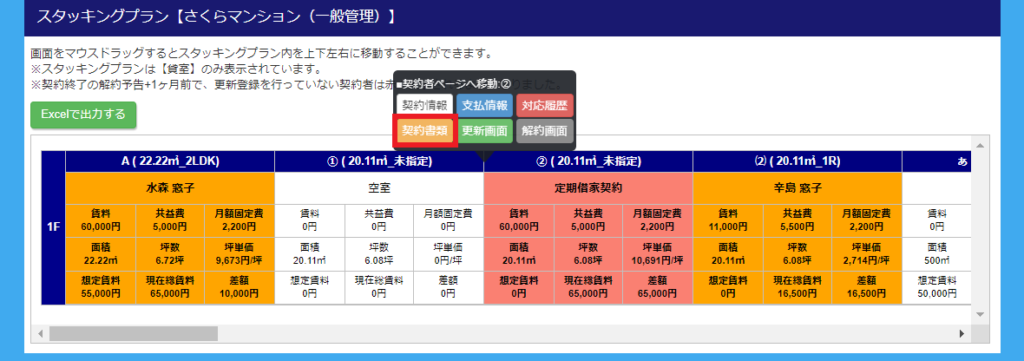The image size is (1024, 361).
Task: Open the 解約画面 popup button
Action: pos(545,131)
